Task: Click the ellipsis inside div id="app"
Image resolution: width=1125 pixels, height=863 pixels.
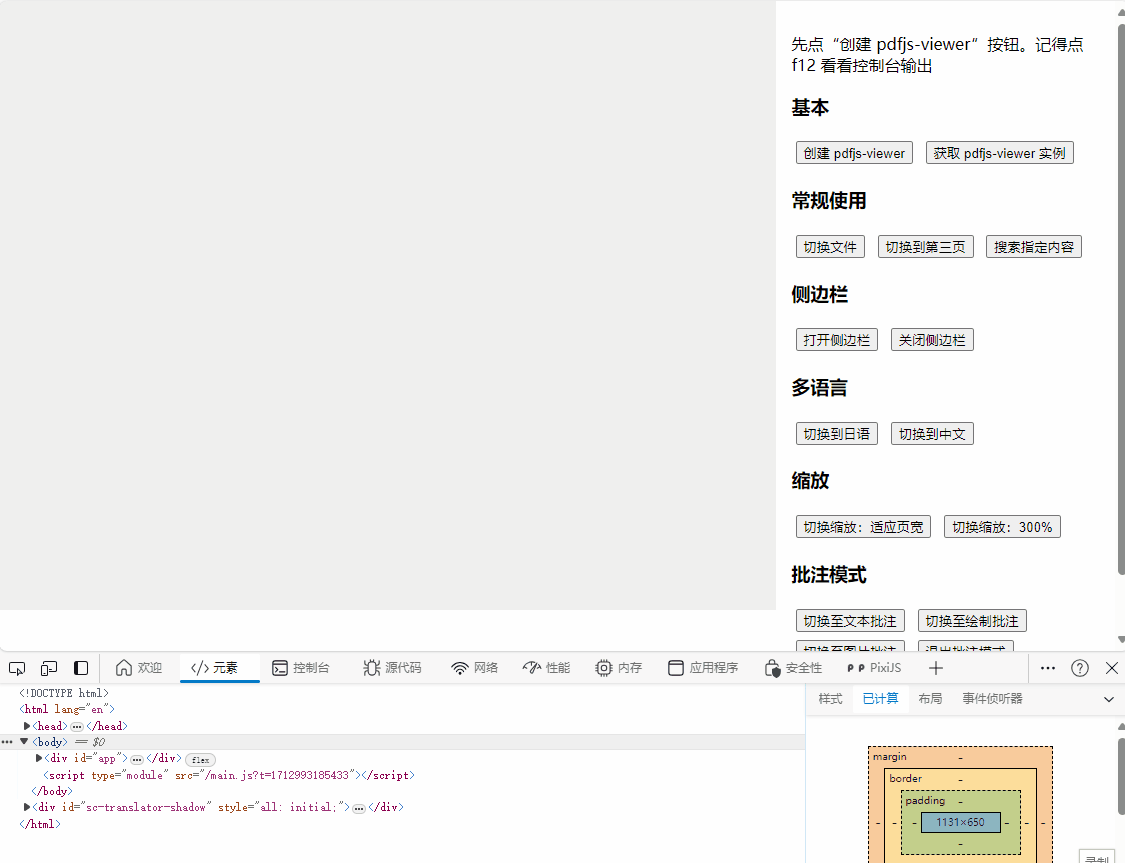Action: click(136, 759)
